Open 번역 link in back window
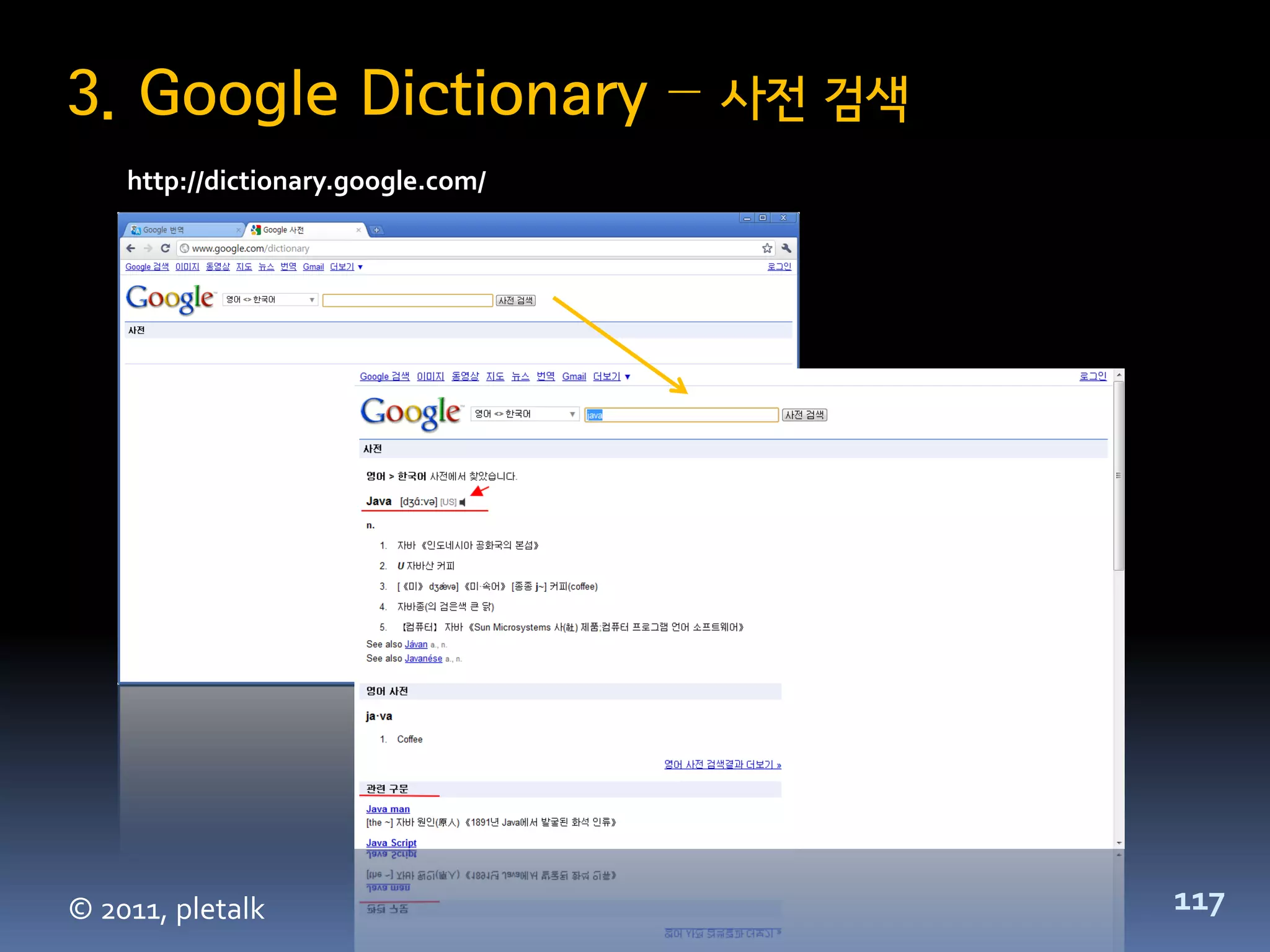Image resolution: width=1270 pixels, height=952 pixels. point(288,267)
